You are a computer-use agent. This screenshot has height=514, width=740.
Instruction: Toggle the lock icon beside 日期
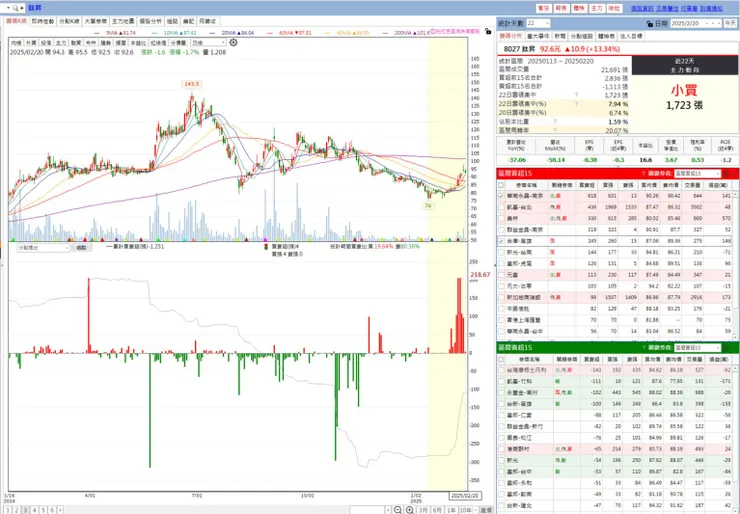[x=649, y=24]
